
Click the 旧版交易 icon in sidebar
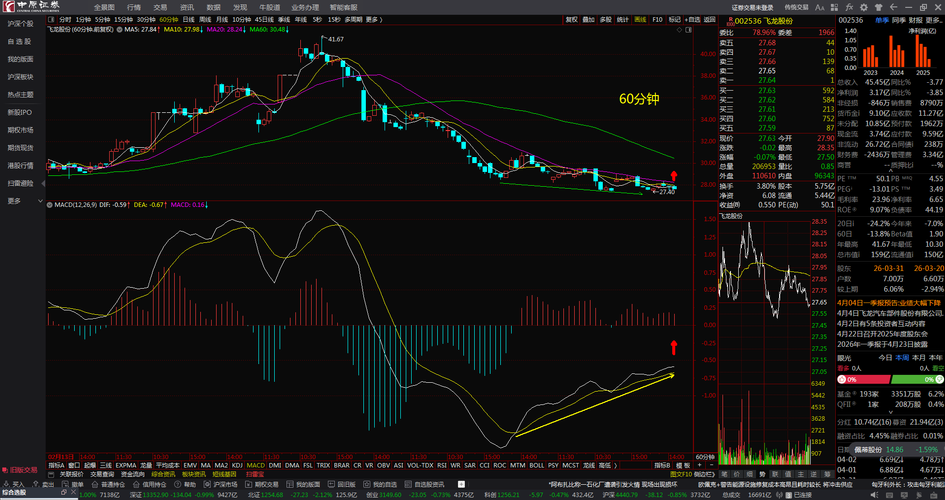tap(5, 470)
